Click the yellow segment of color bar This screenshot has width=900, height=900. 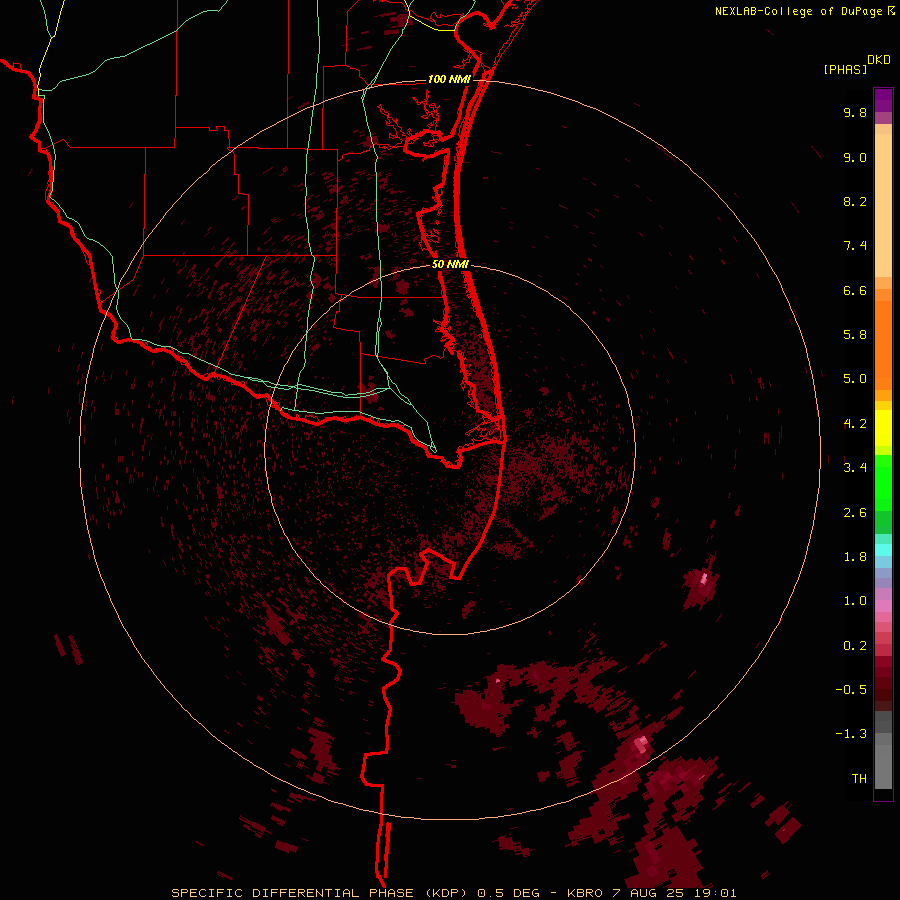click(883, 428)
